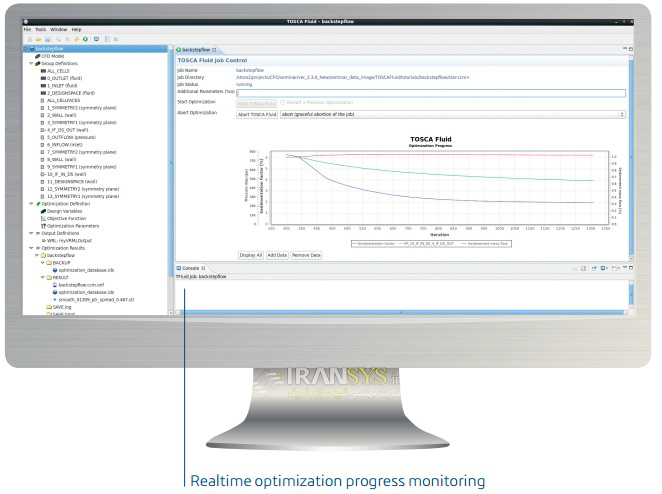Viewport: 662px width, 494px height.
Task: Click the job control vertical scrollbar
Action: (x=631, y=156)
